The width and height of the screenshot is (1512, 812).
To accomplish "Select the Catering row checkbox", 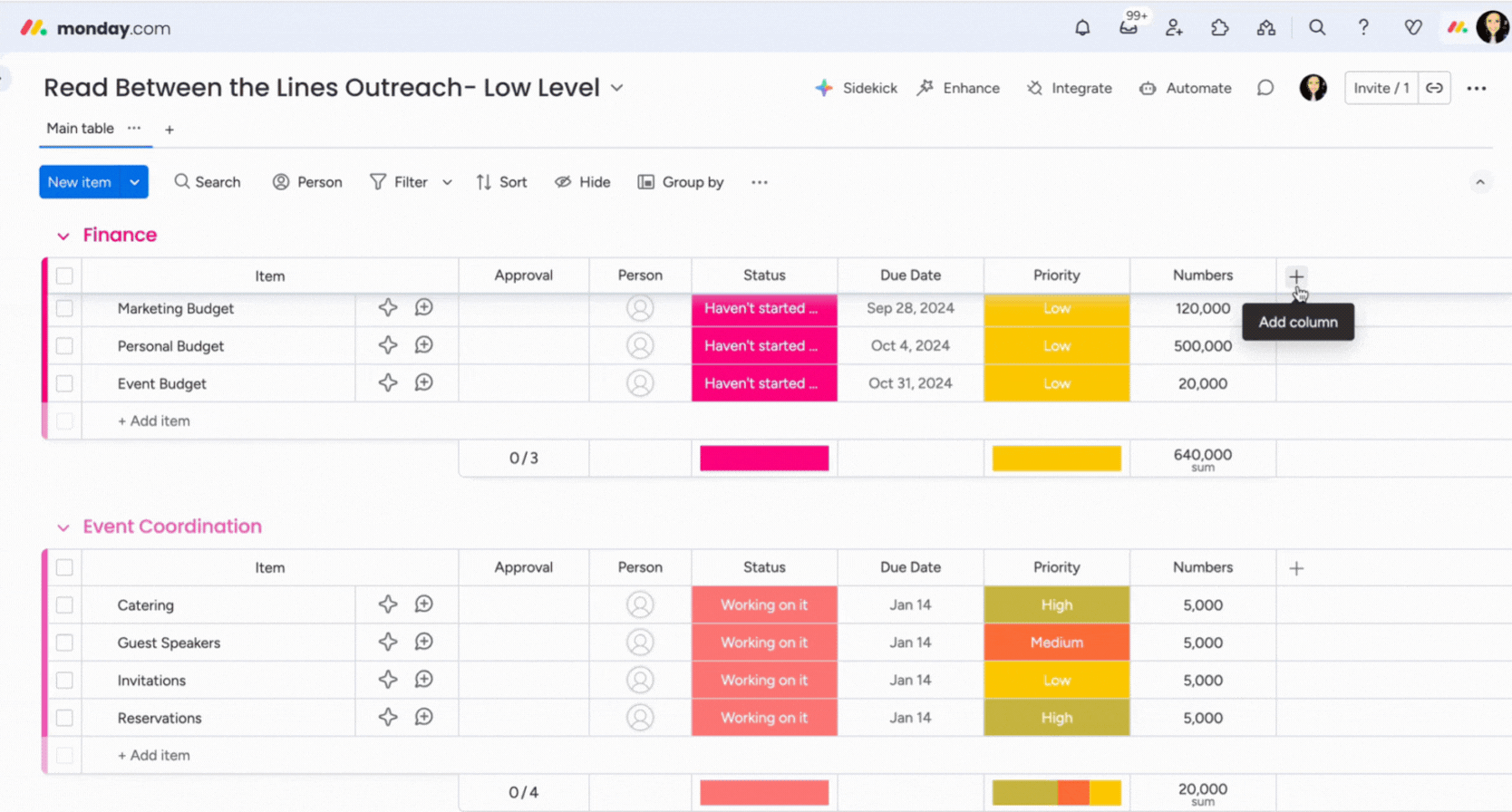I will [64, 605].
